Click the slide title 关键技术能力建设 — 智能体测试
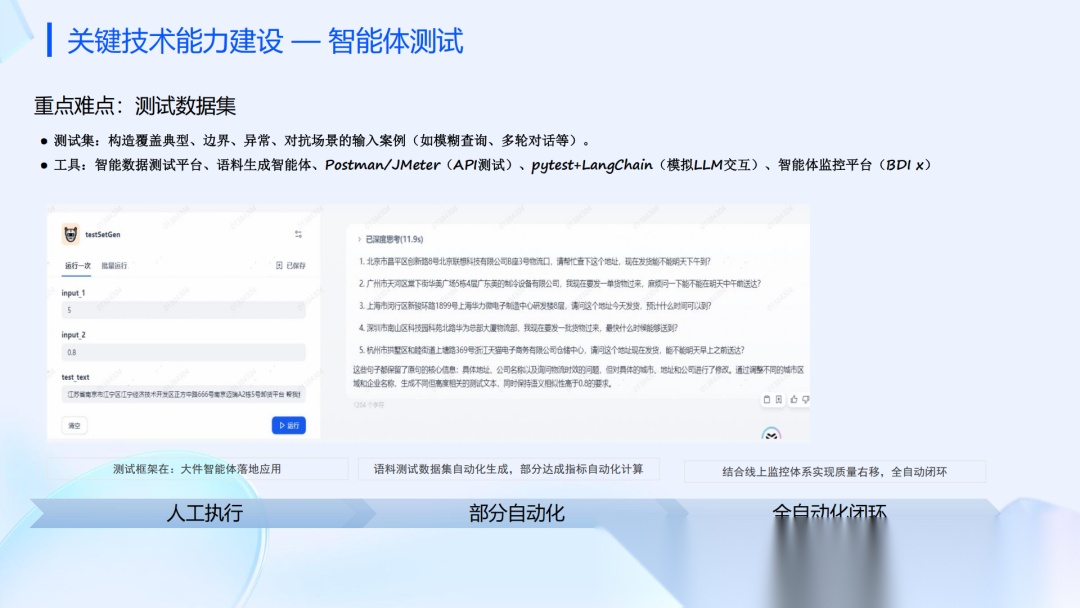Viewport: 1080px width, 608px height. 265,41
